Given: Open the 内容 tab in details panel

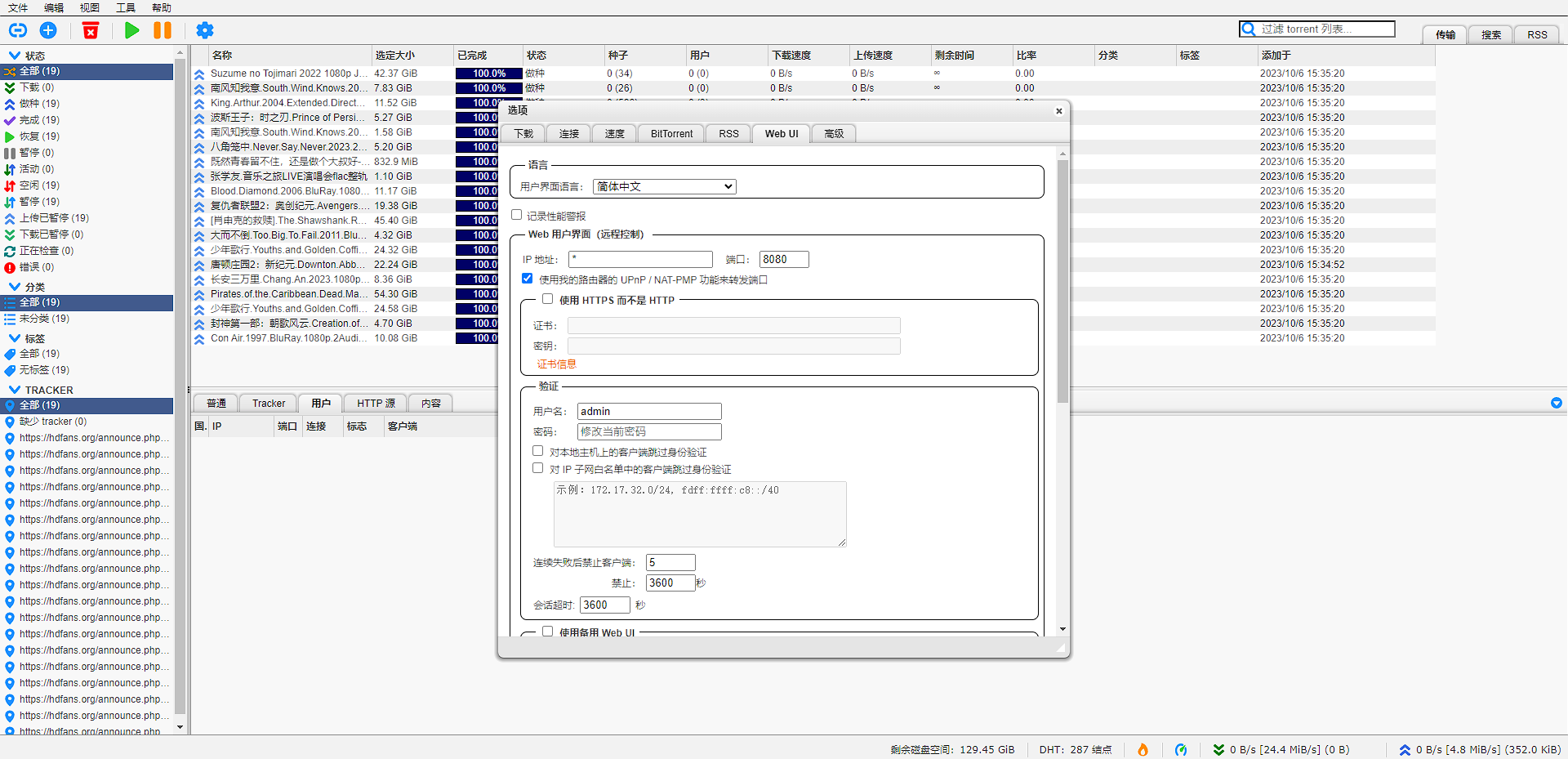Looking at the screenshot, I should pos(431,404).
